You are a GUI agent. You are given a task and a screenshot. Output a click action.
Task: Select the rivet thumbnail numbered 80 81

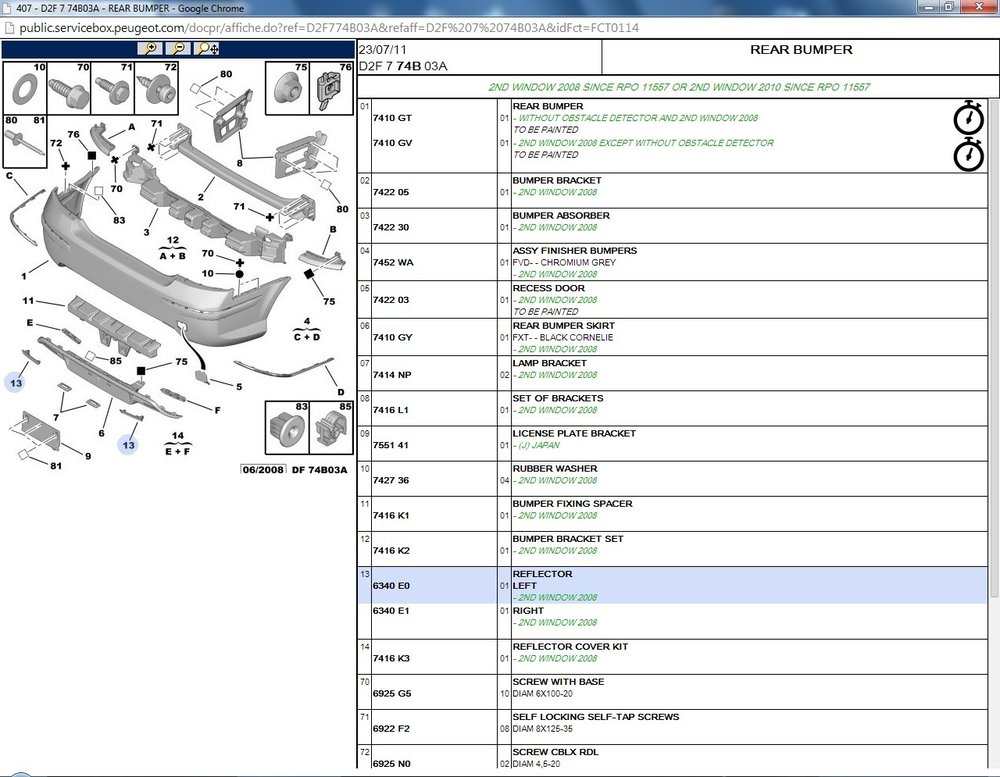[x=26, y=141]
